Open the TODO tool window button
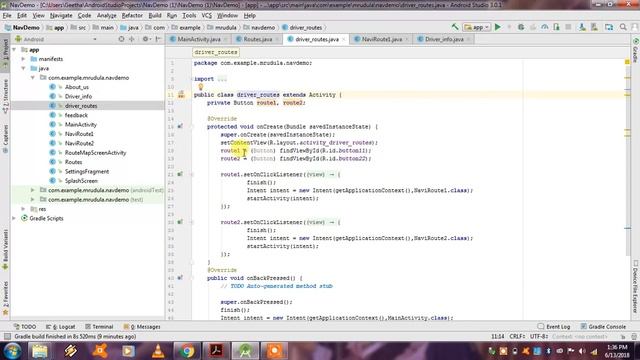This screenshot has height=360, width=640. (25, 327)
